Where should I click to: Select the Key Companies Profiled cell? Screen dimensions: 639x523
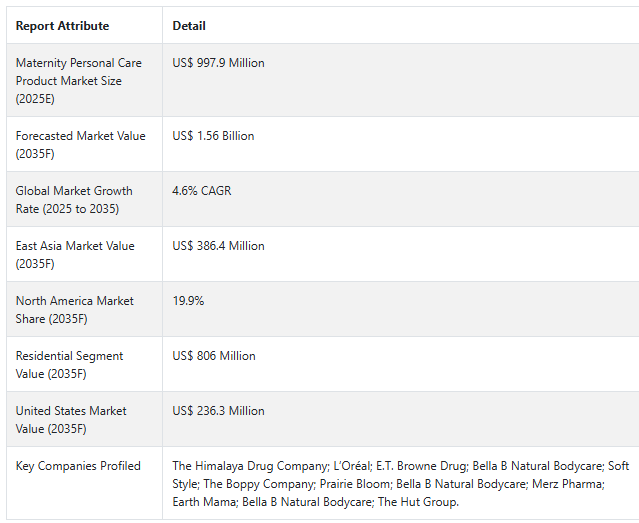pos(78,466)
